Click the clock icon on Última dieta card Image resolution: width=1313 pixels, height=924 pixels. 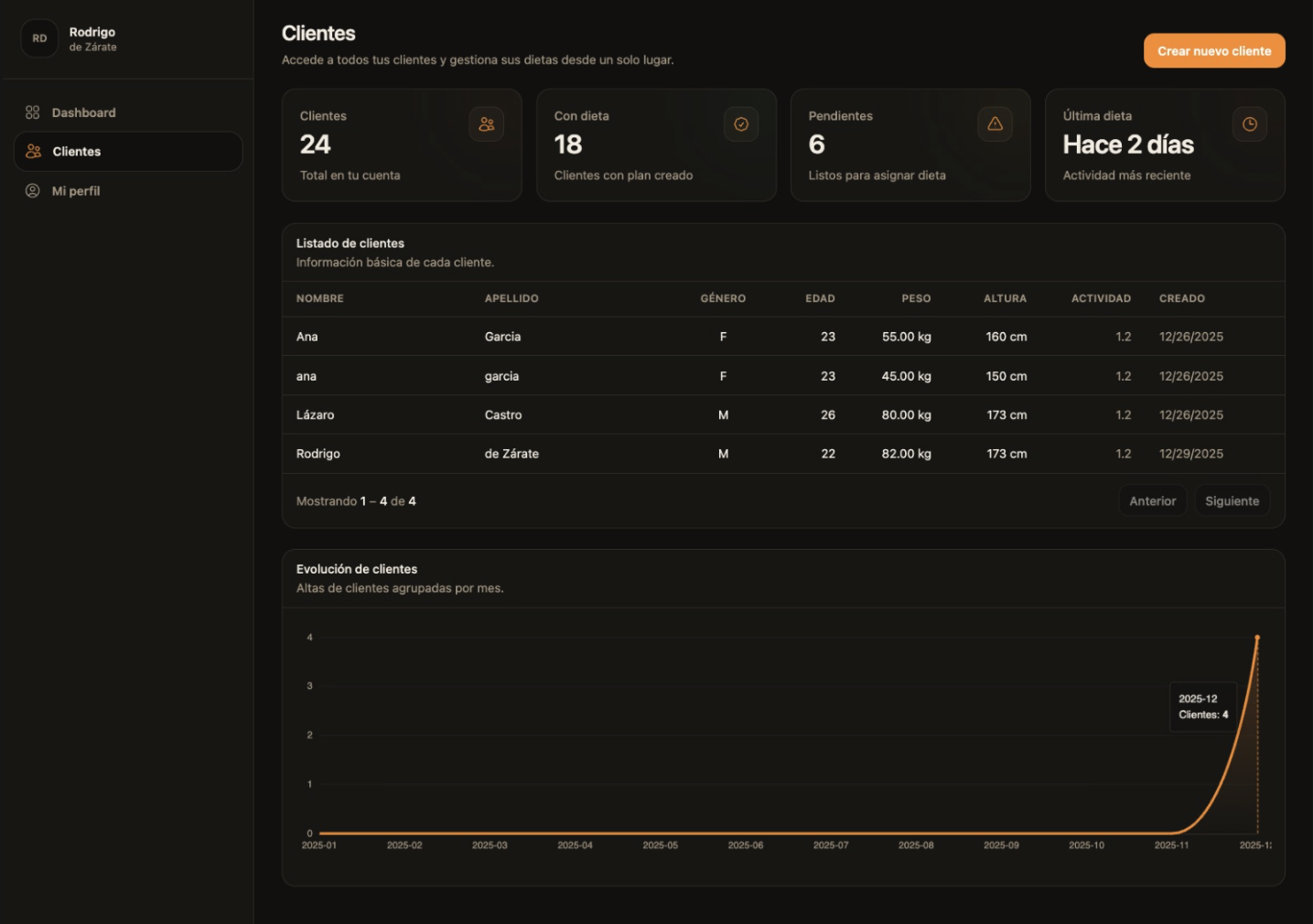click(1249, 124)
